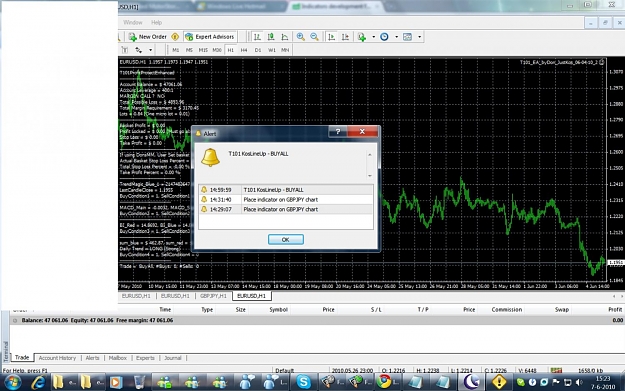The image size is (625, 391).
Task: Open the Experts terminal tab
Action: (145, 358)
